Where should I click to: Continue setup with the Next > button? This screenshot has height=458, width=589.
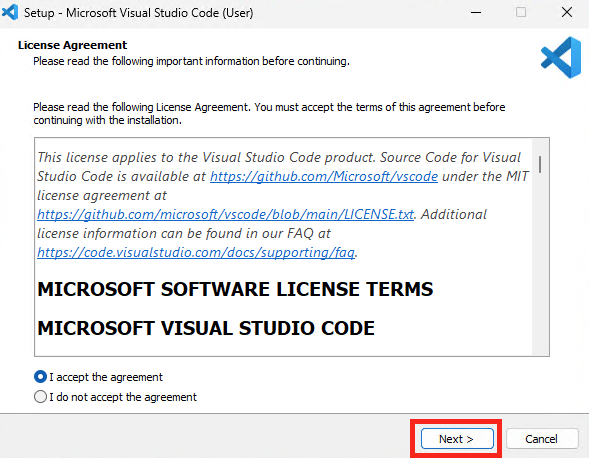[457, 438]
